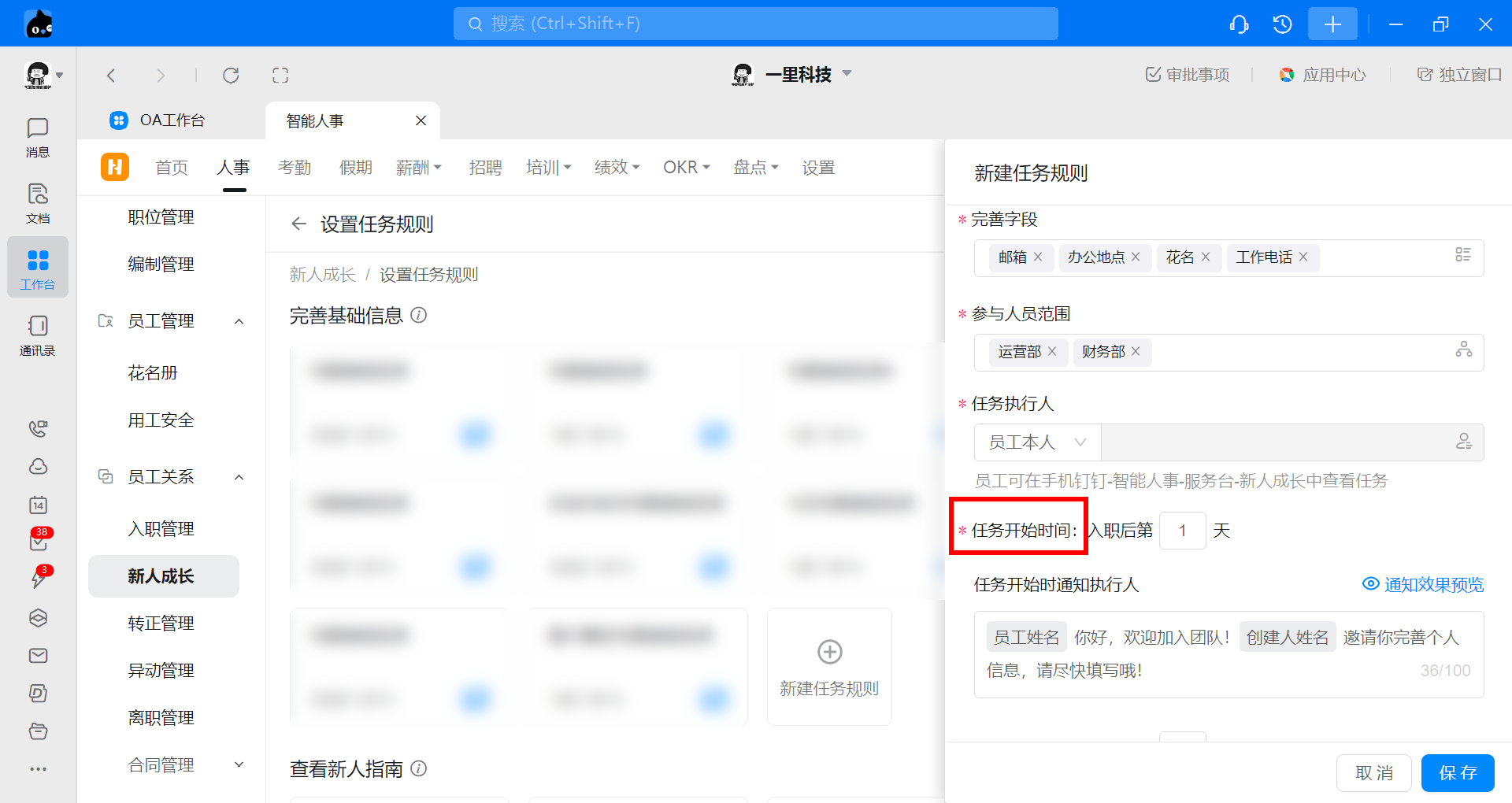Image resolution: width=1512 pixels, height=803 pixels.
Task: Open the Messages (消息) sidebar icon
Action: coord(37,137)
